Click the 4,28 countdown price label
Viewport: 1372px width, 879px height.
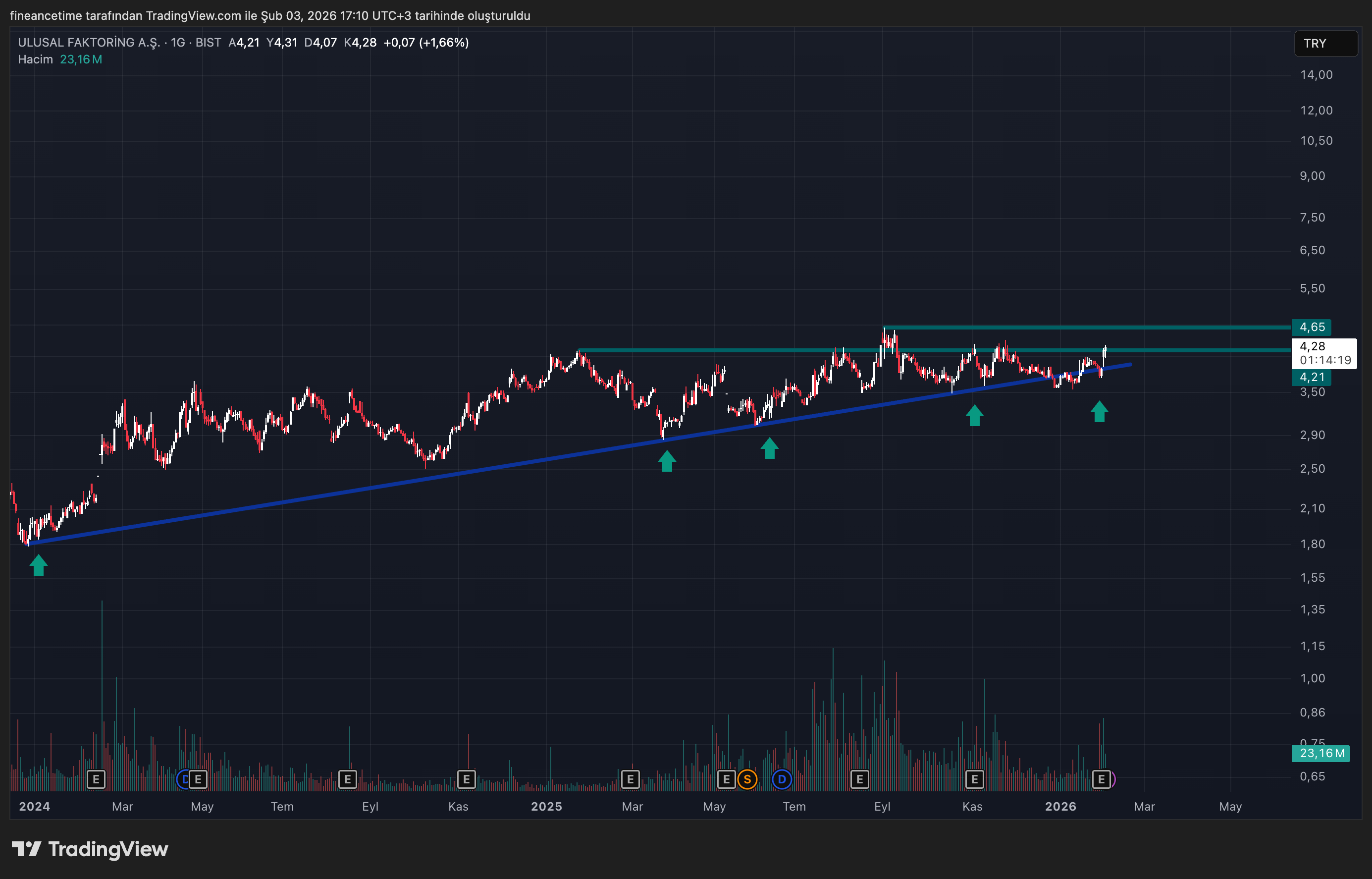[x=1323, y=353]
